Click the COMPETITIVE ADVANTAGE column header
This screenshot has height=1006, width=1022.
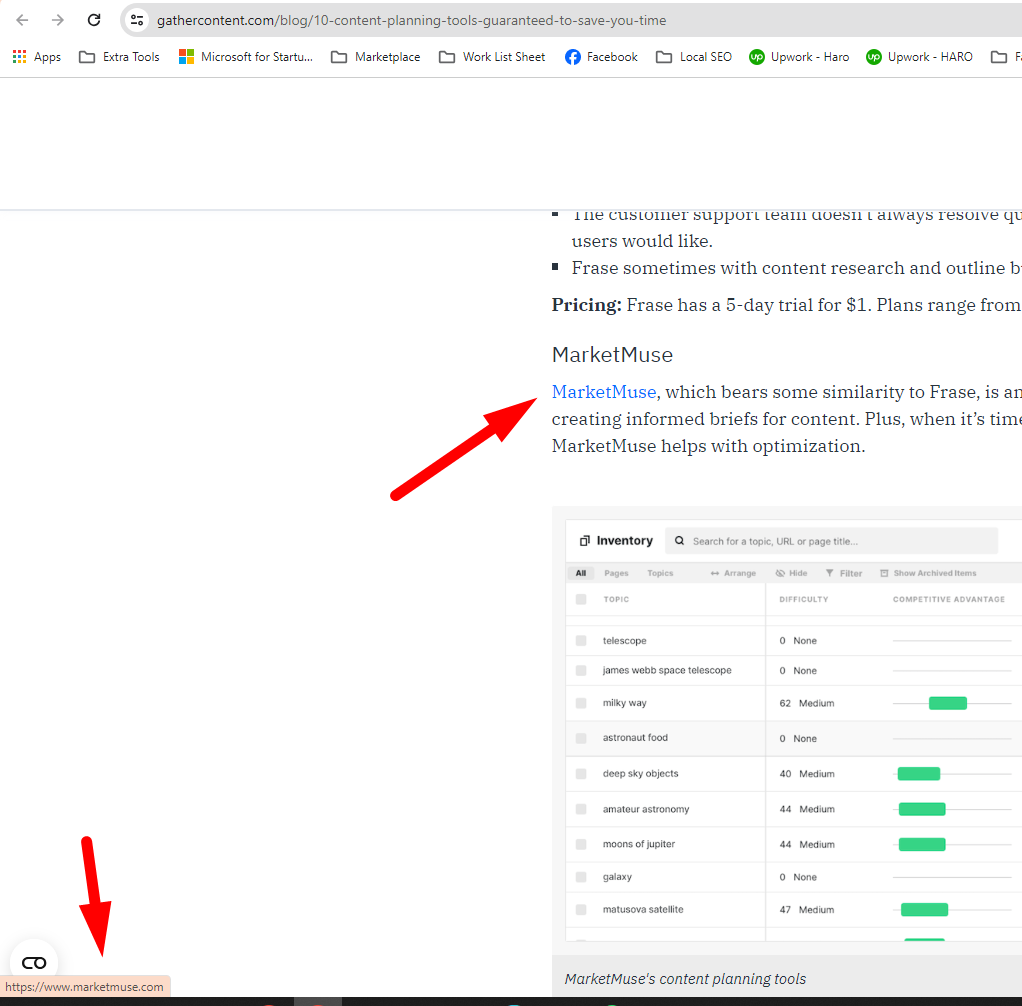[x=948, y=599]
